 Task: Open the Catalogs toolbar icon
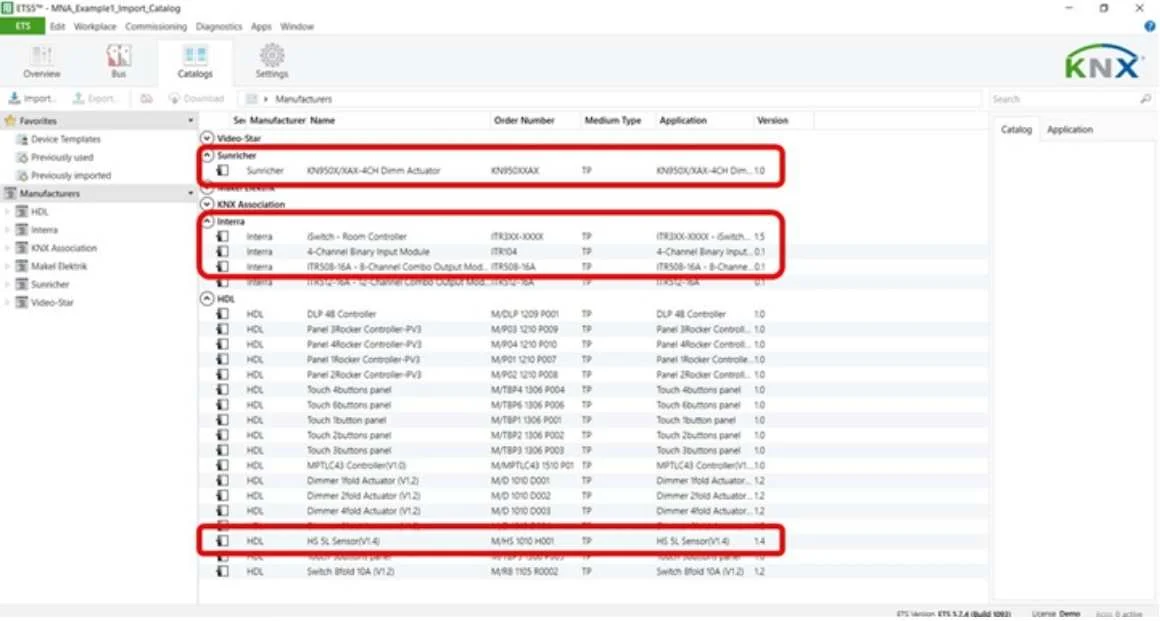click(x=195, y=61)
